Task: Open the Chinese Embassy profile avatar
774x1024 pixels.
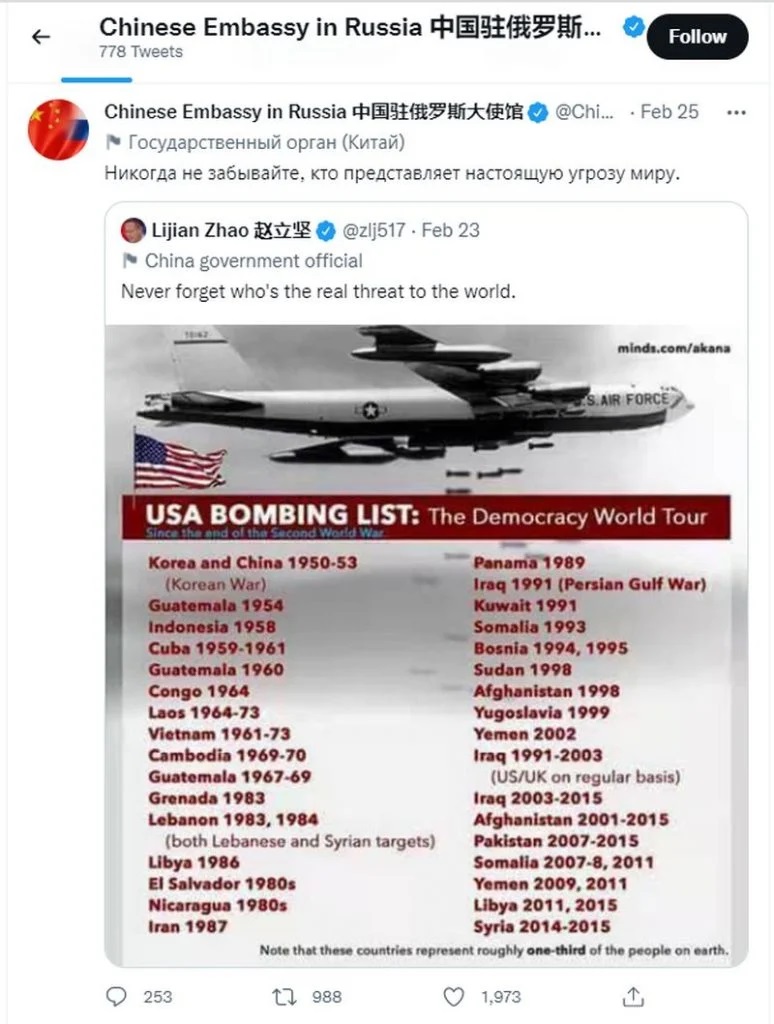Action: click(58, 129)
